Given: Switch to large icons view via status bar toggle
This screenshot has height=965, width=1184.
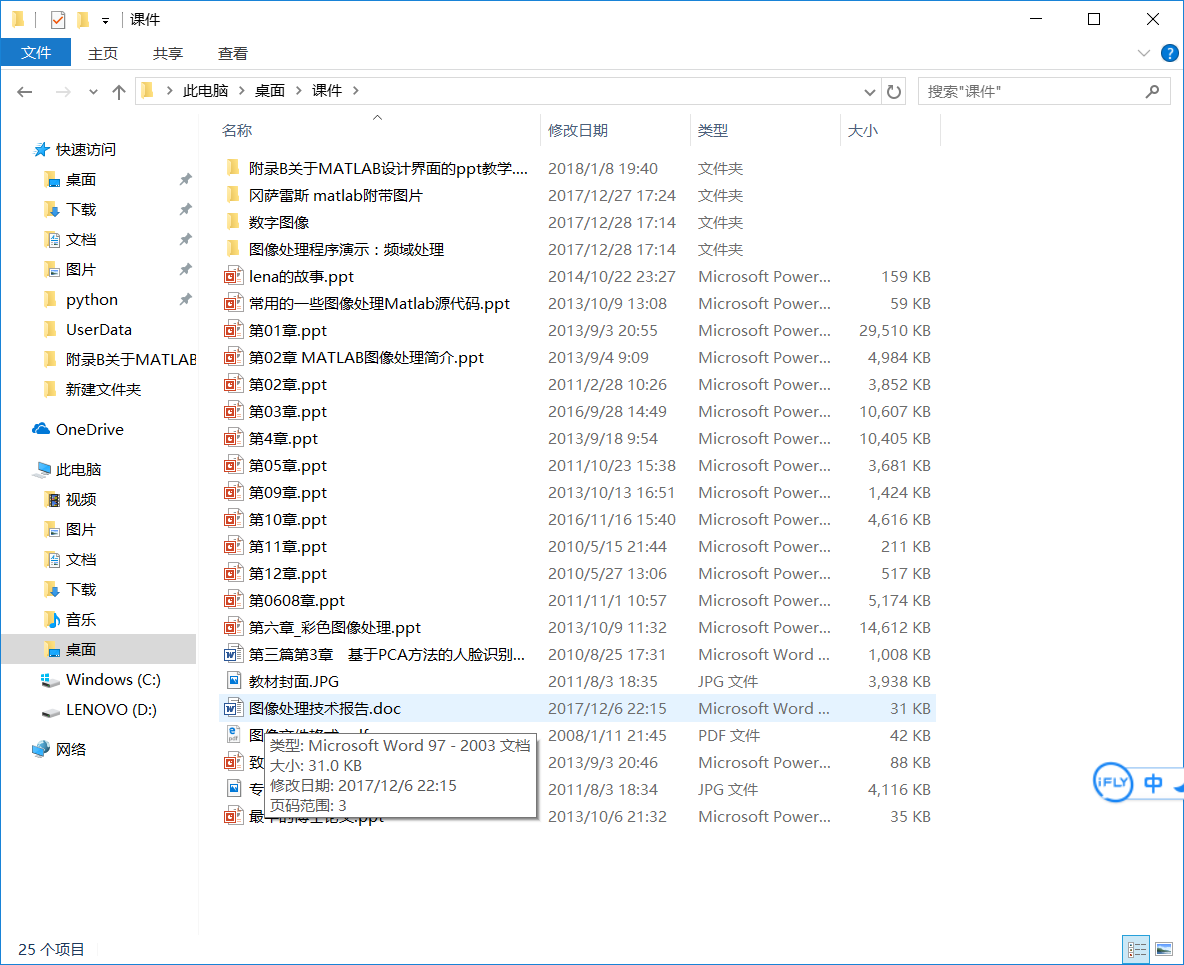Looking at the screenshot, I should click(1164, 948).
